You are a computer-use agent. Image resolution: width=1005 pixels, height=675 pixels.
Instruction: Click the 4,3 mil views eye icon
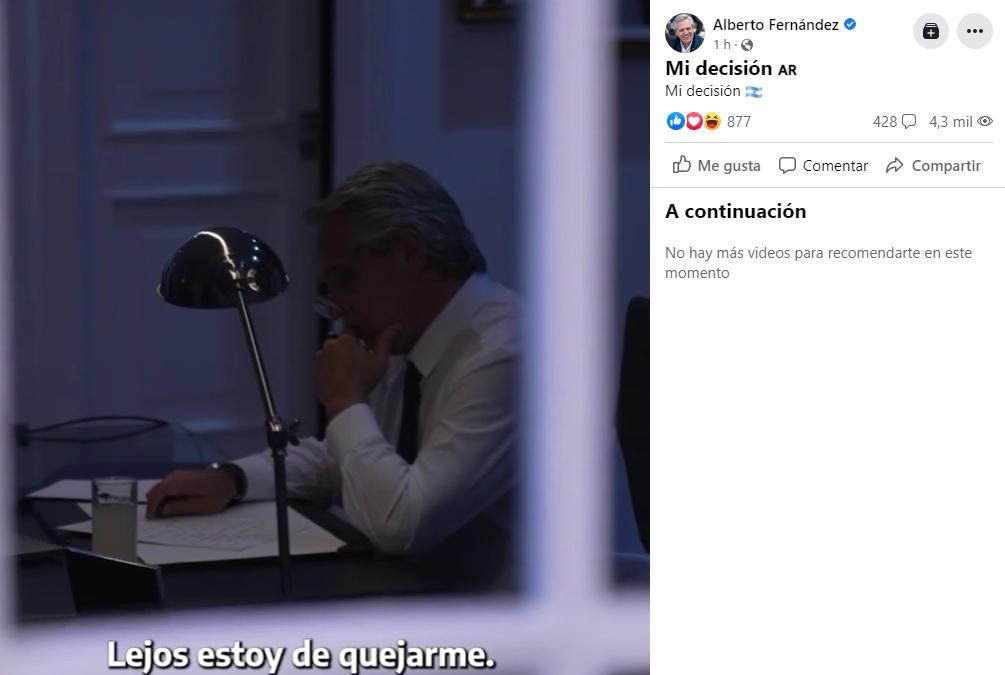[x=986, y=121]
